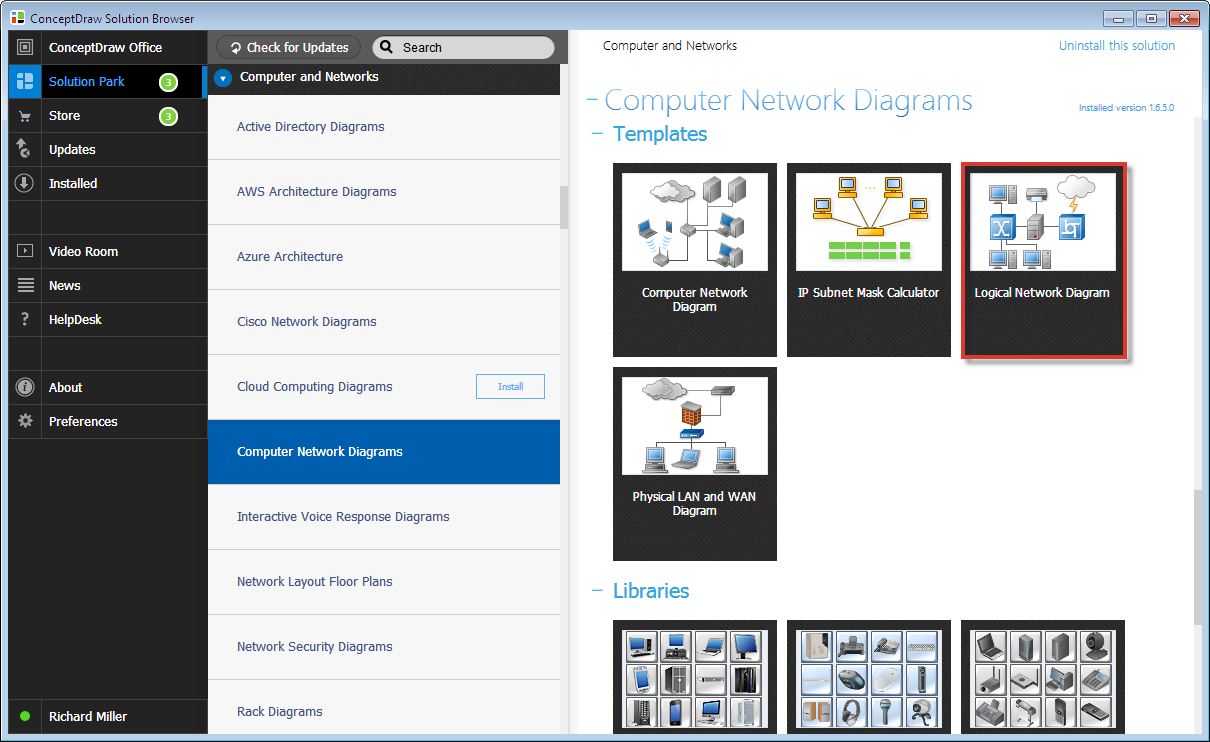The width and height of the screenshot is (1210, 742).
Task: Select Network Security Diagrams
Action: (x=384, y=647)
